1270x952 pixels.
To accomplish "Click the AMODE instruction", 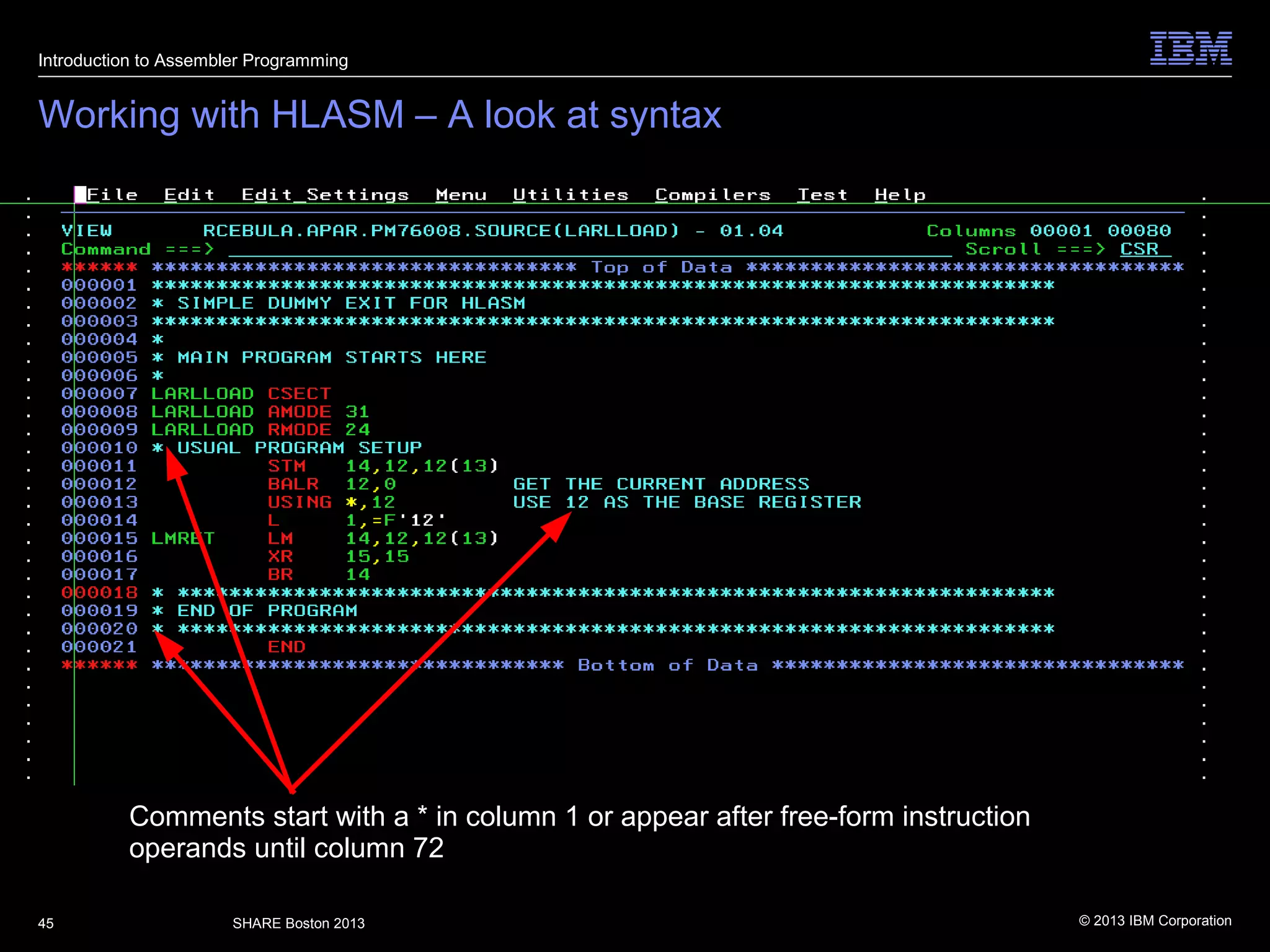I will pos(299,412).
